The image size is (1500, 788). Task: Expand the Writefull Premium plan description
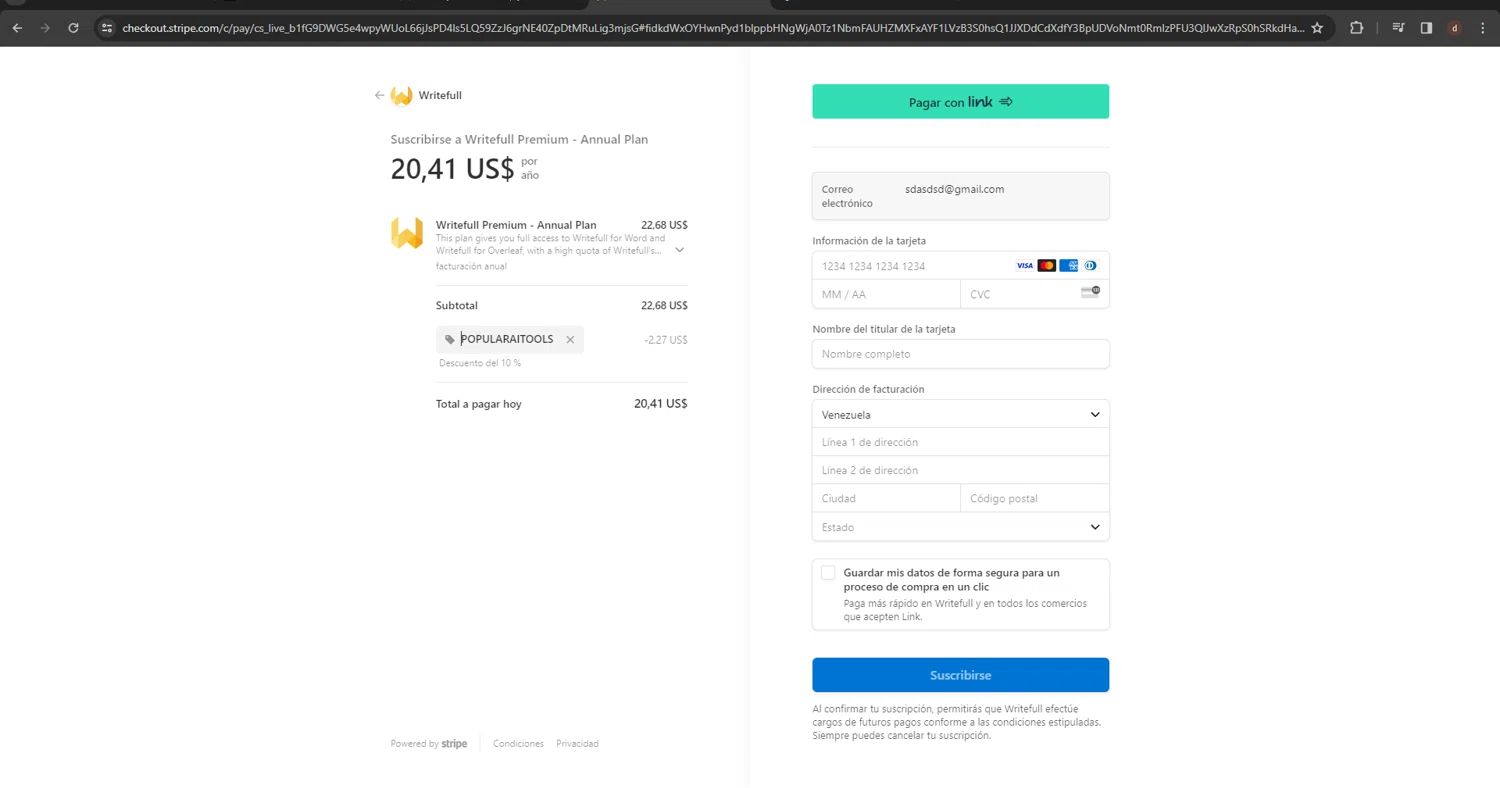[679, 250]
